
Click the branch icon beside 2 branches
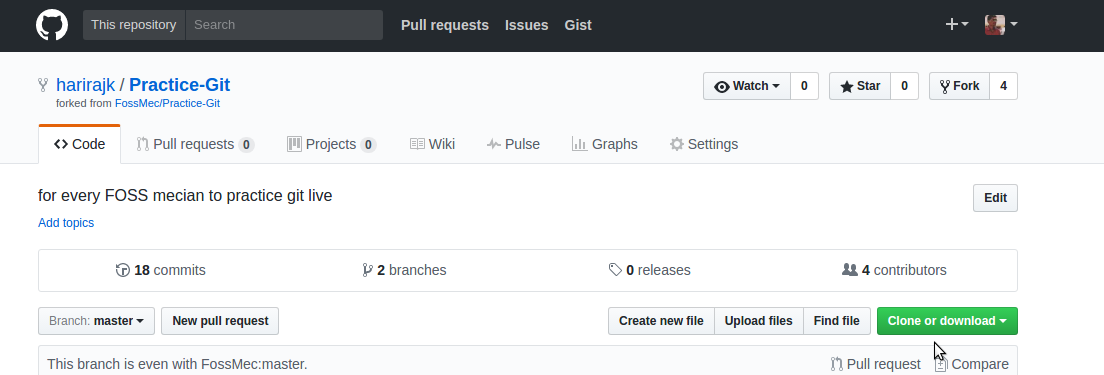pyautogui.click(x=367, y=270)
